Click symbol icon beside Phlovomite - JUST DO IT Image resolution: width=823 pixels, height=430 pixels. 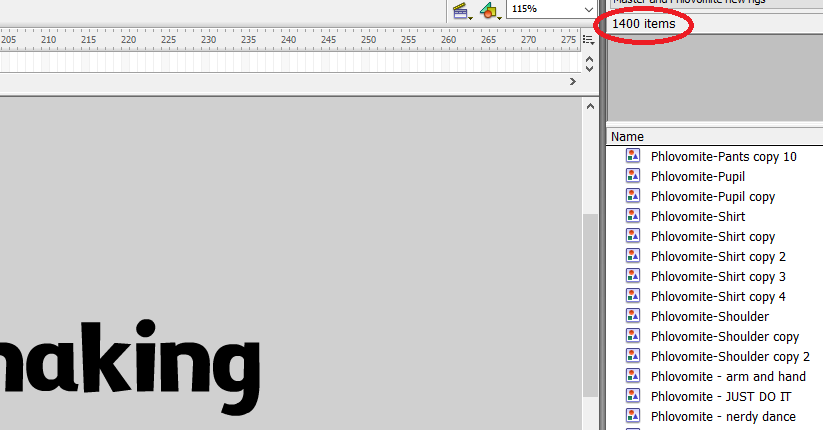point(633,395)
